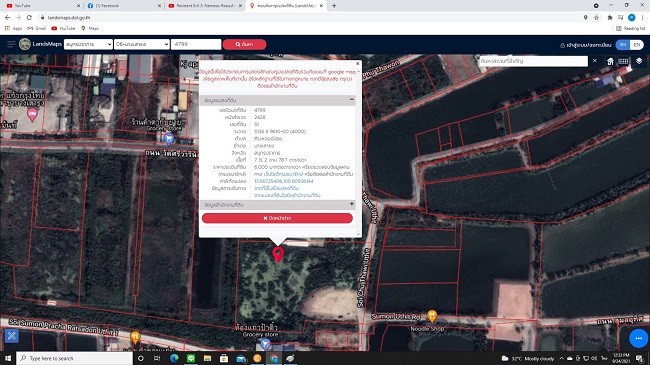Click the orange marker at bottom left
Image resolution: width=650 pixels, height=365 pixels.
[x=135, y=337]
